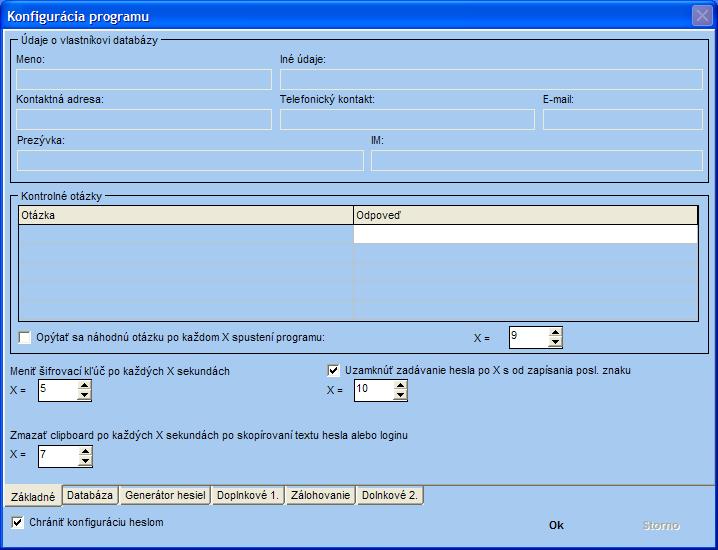Click the Storno button
718x550 pixels.
coord(661,525)
